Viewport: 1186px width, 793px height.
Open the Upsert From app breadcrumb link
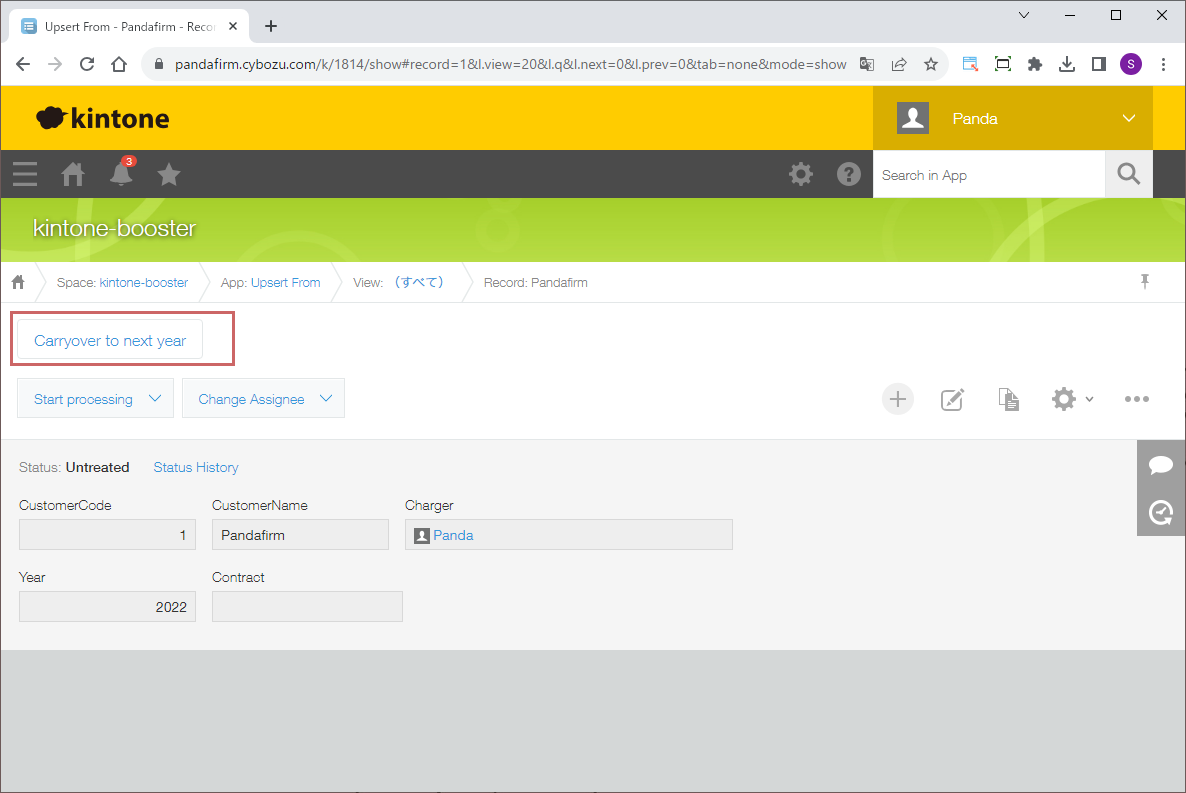click(285, 283)
